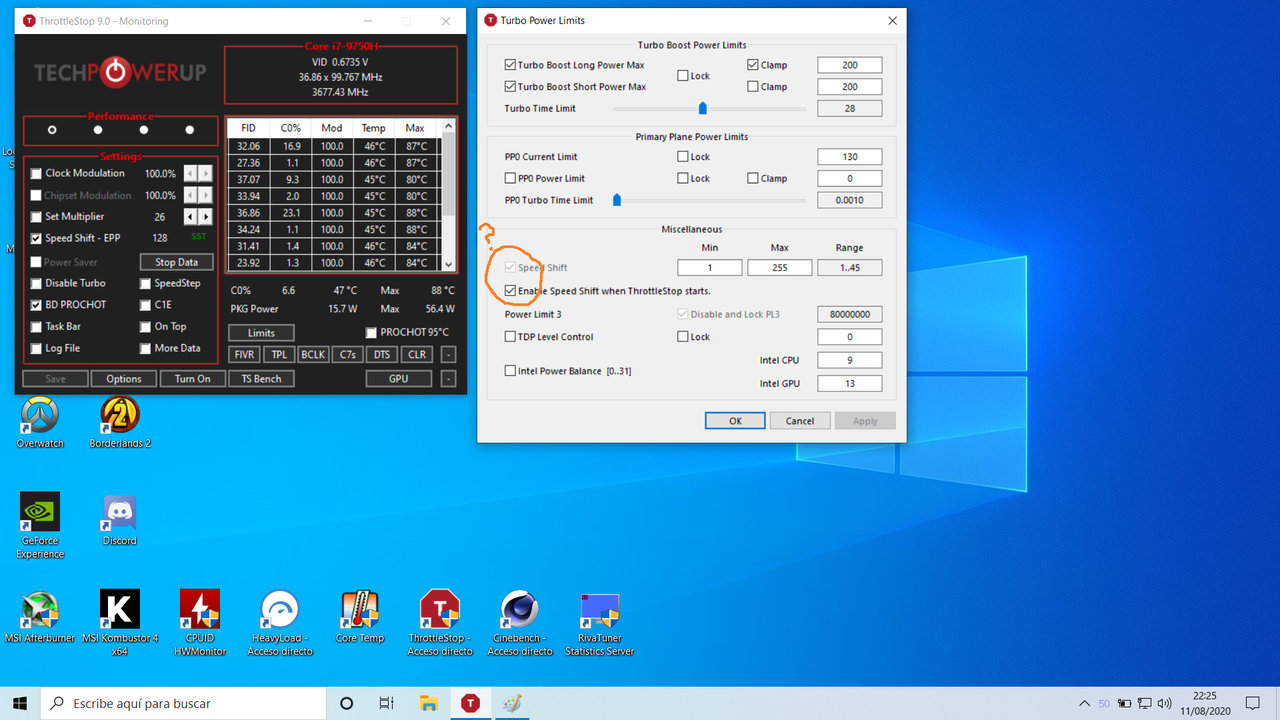
Task: Open the notification center icon
Action: click(1253, 703)
